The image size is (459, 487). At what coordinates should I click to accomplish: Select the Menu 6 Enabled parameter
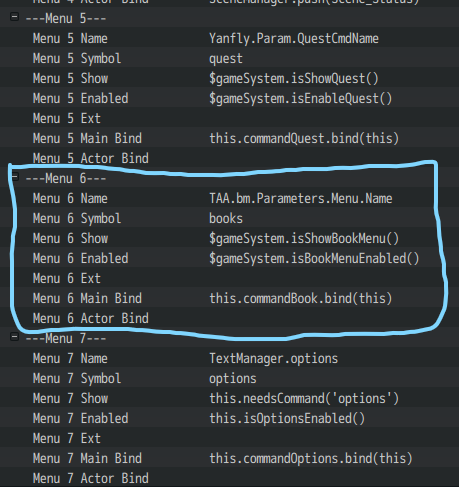(x=80, y=258)
